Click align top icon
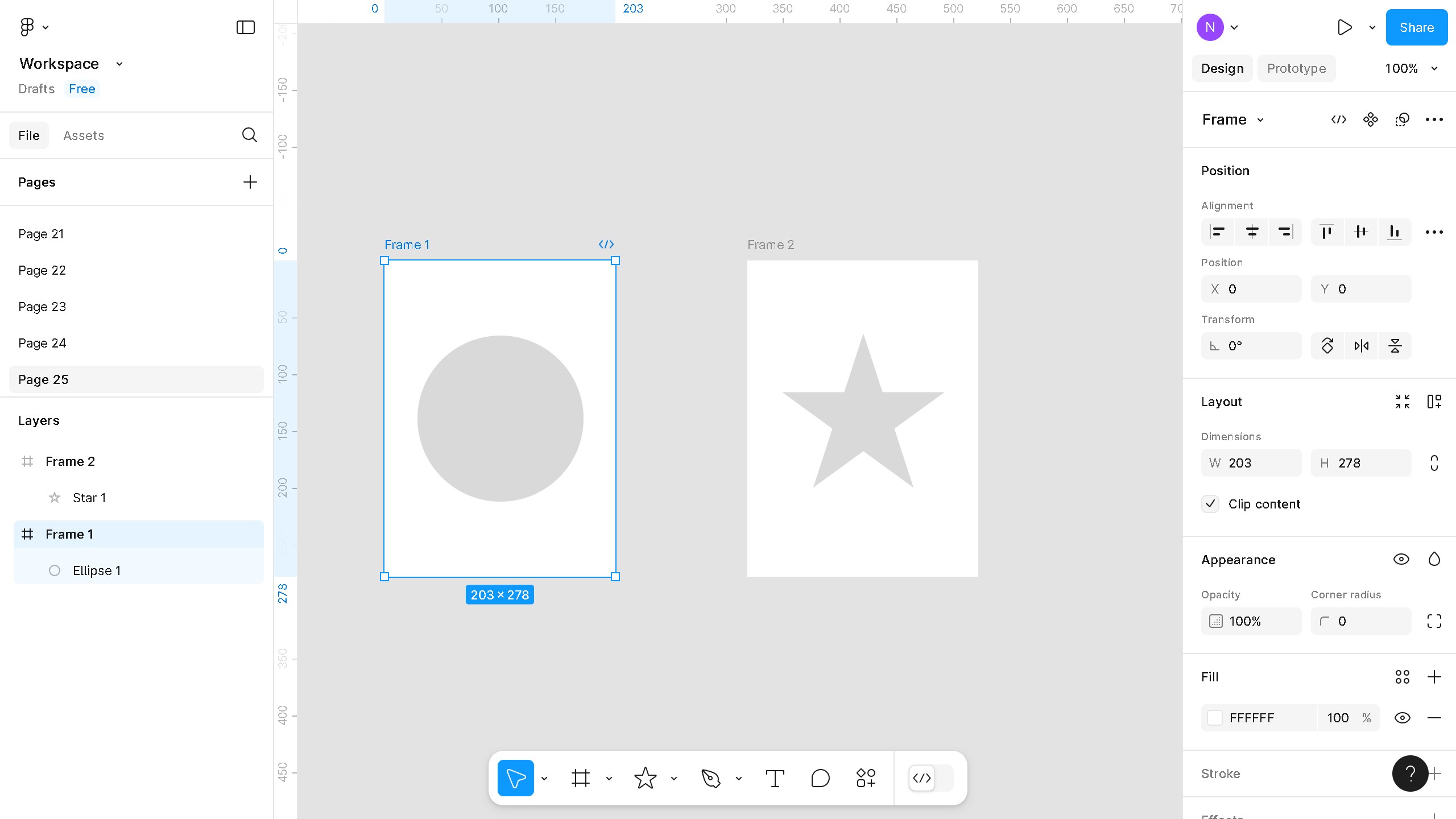Viewport: 1456px width, 819px height. click(1327, 232)
